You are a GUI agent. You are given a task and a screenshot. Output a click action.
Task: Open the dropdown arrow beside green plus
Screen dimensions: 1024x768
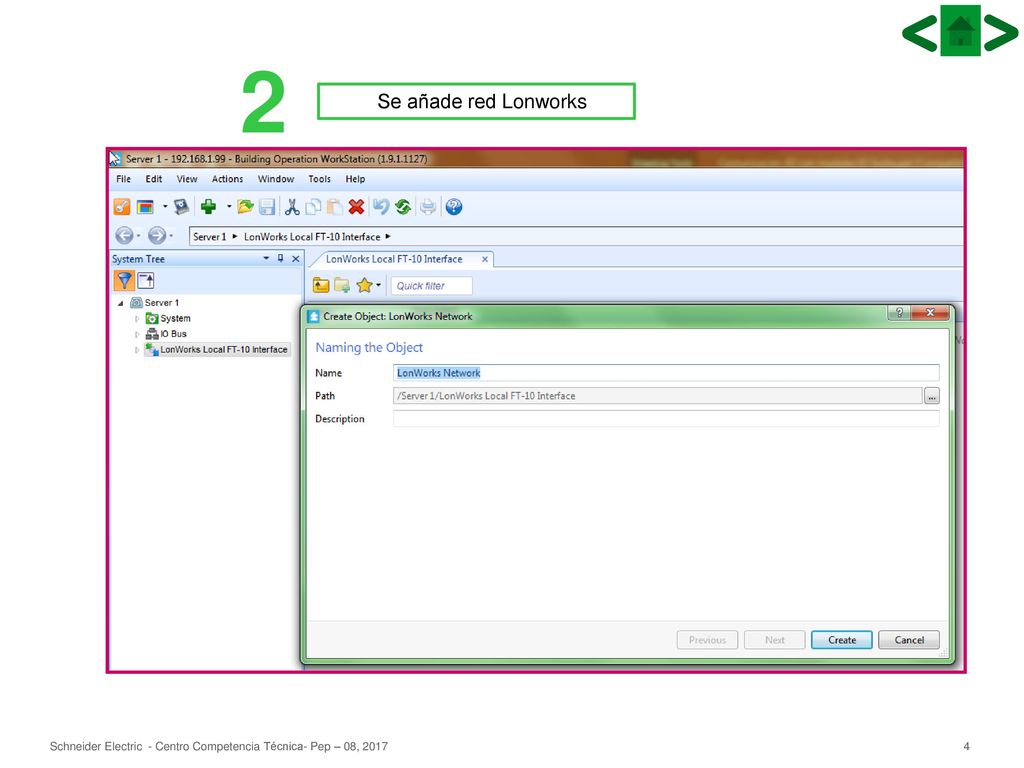[x=229, y=206]
